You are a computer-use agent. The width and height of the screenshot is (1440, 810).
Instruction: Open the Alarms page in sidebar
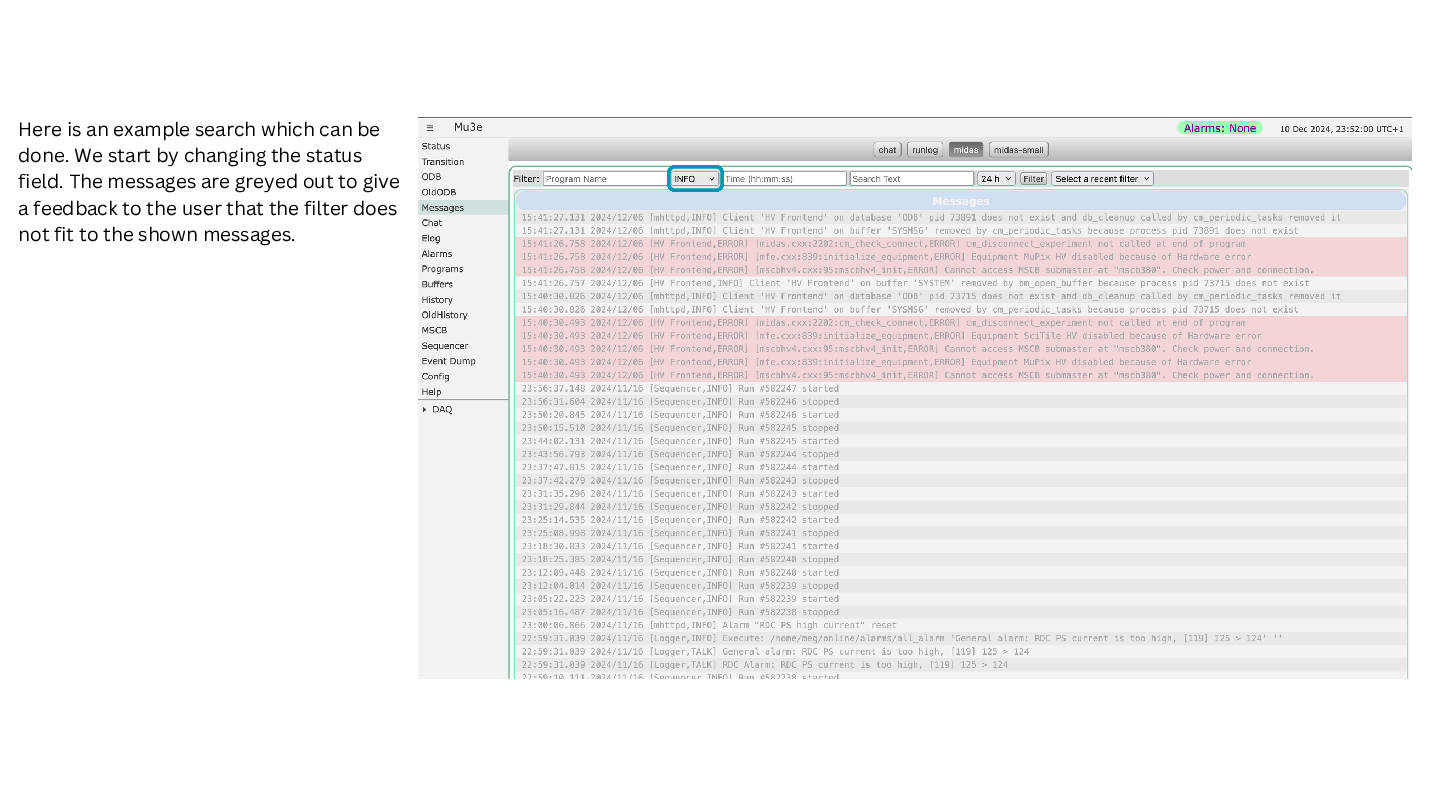[437, 254]
